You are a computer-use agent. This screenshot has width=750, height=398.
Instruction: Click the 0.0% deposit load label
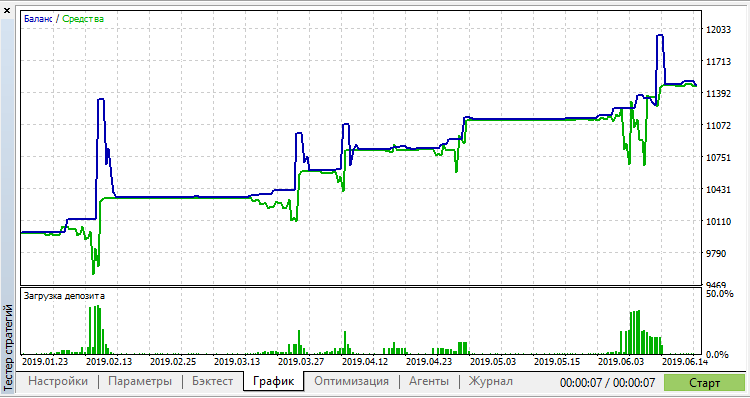717,354
